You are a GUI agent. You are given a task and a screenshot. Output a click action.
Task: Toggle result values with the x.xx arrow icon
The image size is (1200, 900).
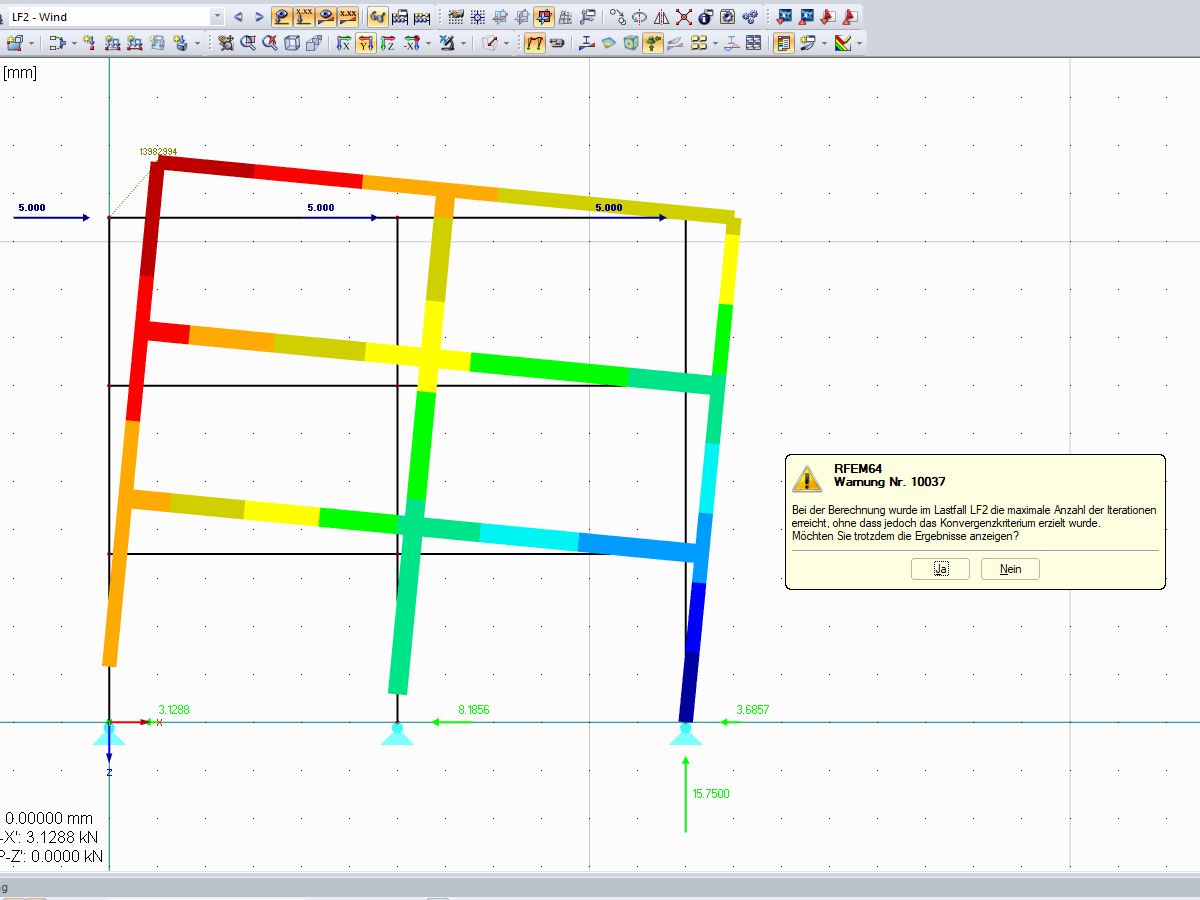tap(303, 17)
